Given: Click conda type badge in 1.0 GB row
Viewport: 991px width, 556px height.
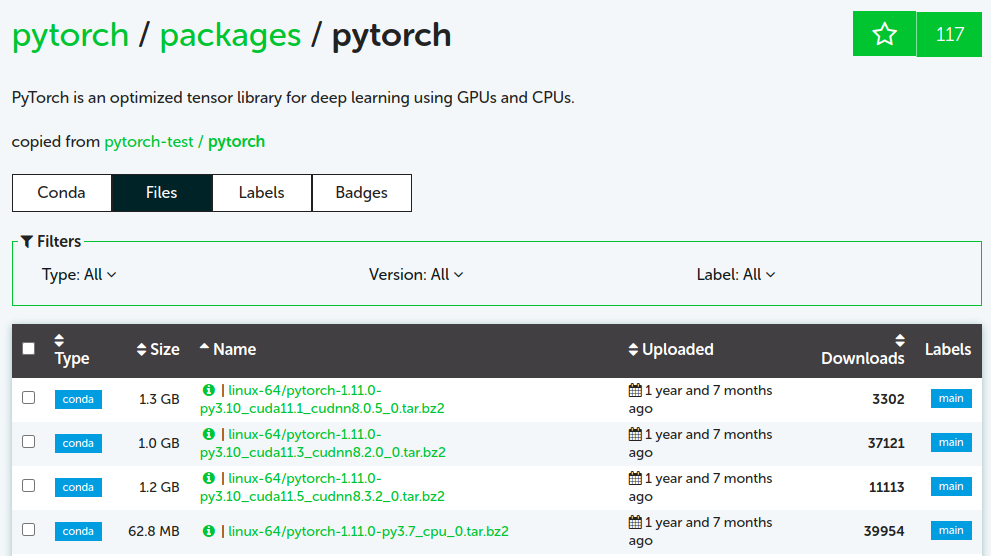Looking at the screenshot, I should click(78, 444).
